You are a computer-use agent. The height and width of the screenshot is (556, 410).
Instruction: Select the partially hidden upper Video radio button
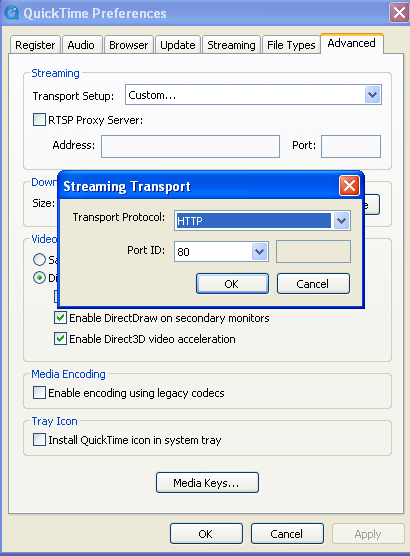[x=39, y=260]
